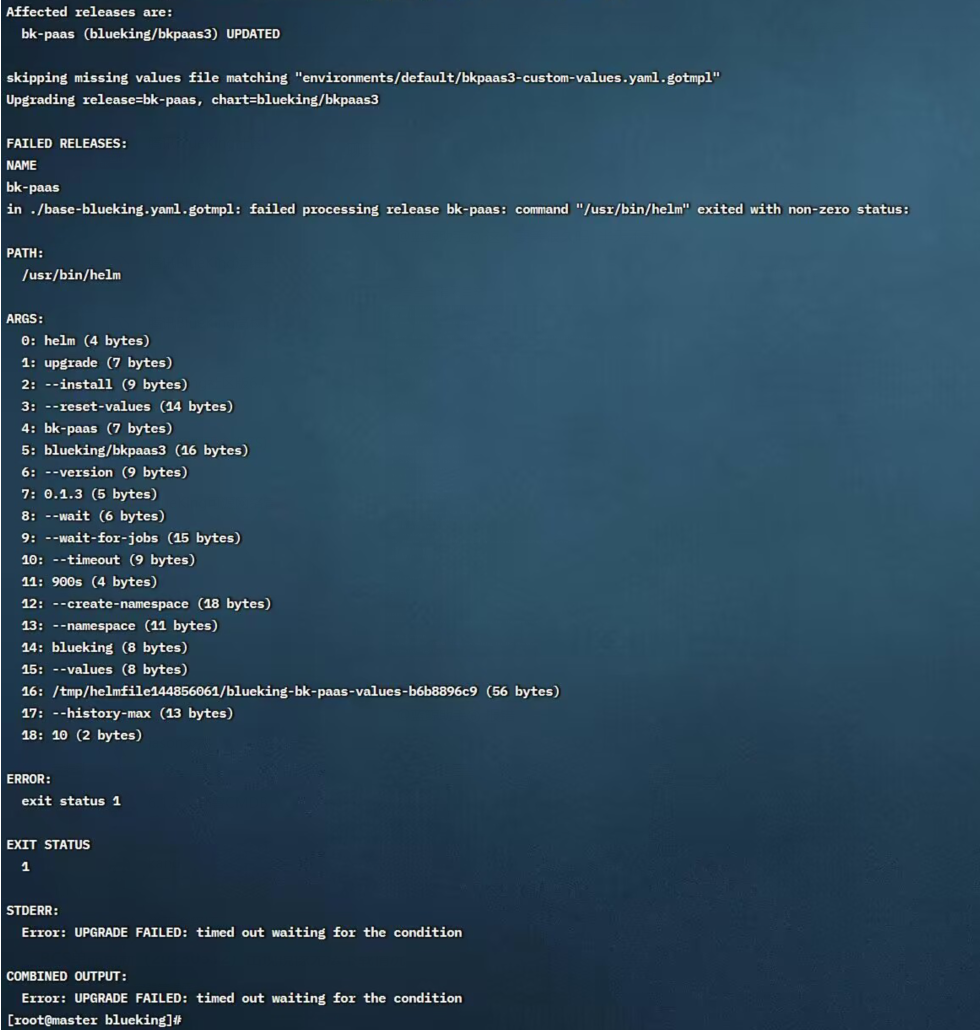Click the '/tmp/helmfile144856061' values file line
Viewport: 980px width, 1030px height.
pos(290,691)
